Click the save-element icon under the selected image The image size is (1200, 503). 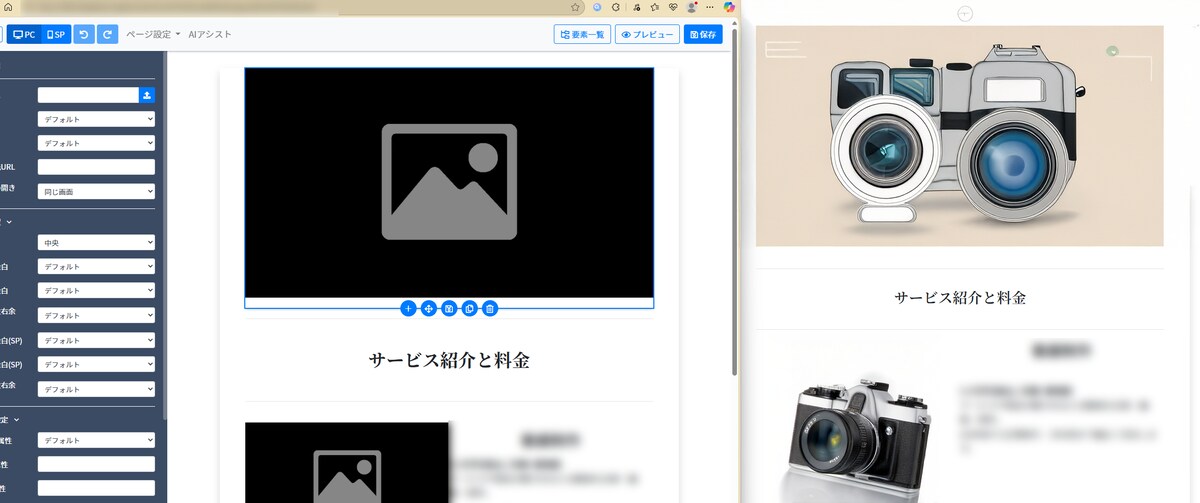450,308
